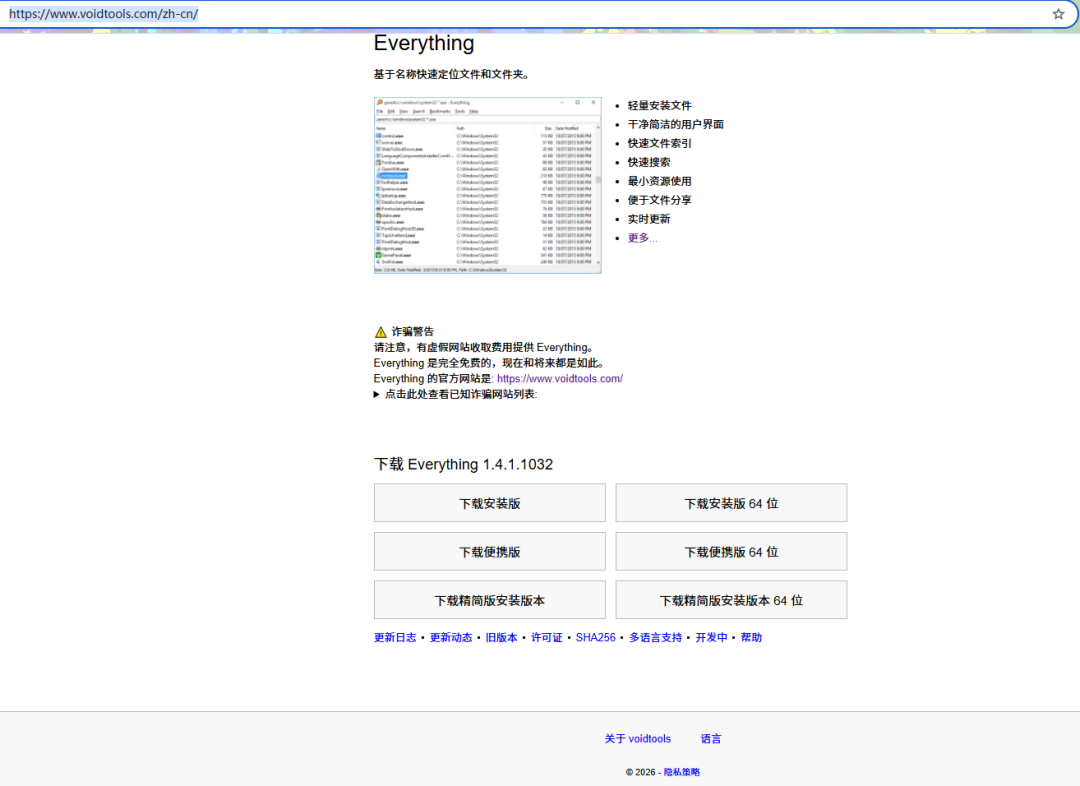Open the 帮助 link
The width and height of the screenshot is (1080, 786).
(751, 637)
